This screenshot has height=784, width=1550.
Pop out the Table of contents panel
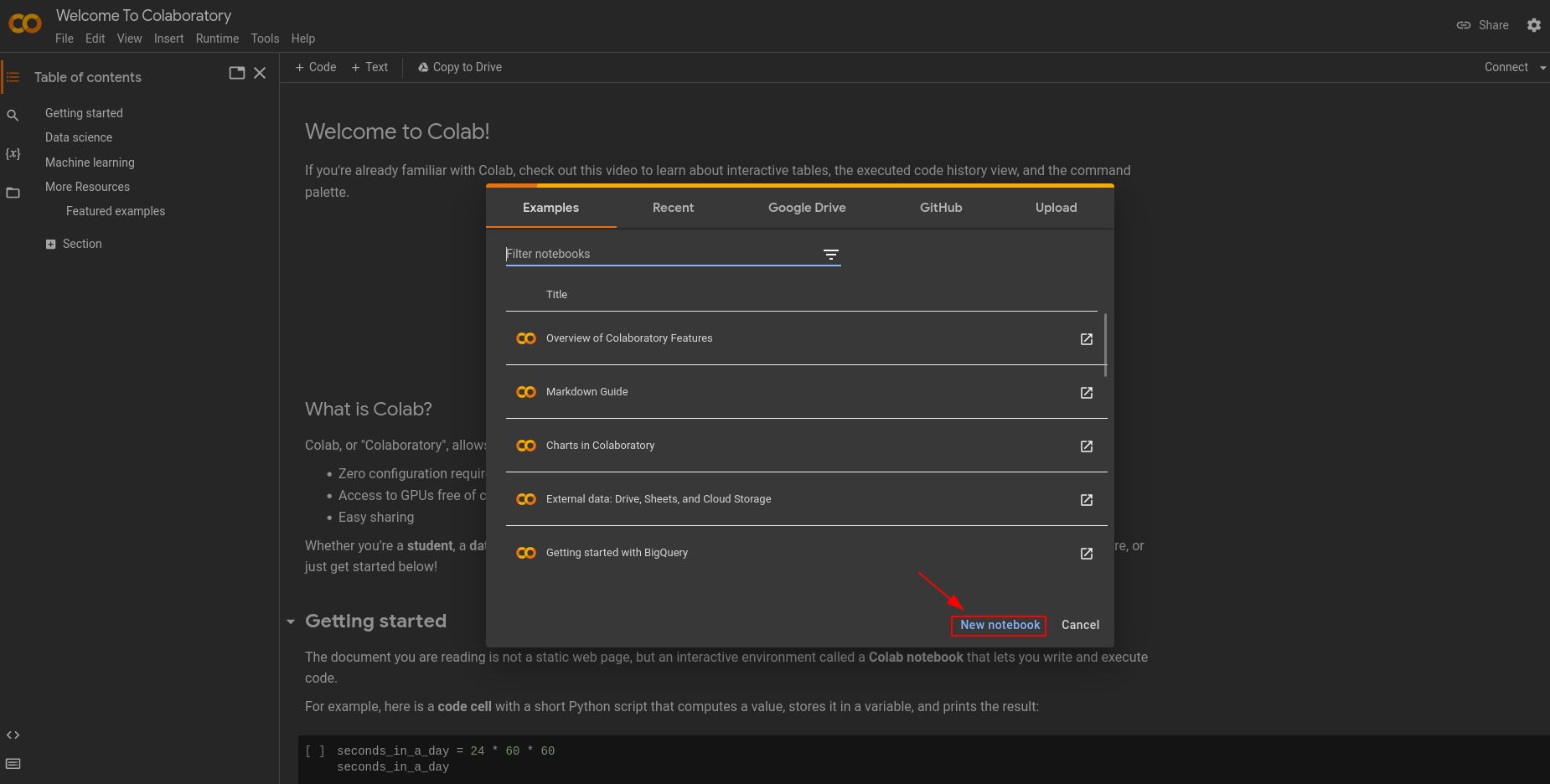coord(237,73)
